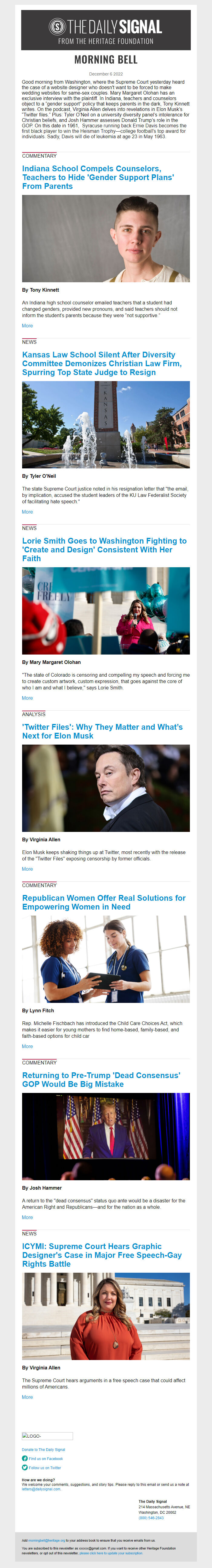The width and height of the screenshot is (212, 1568).
Task: Open the Pre-Trump 'Dead Consensus' headline
Action: [x=101, y=1079]
